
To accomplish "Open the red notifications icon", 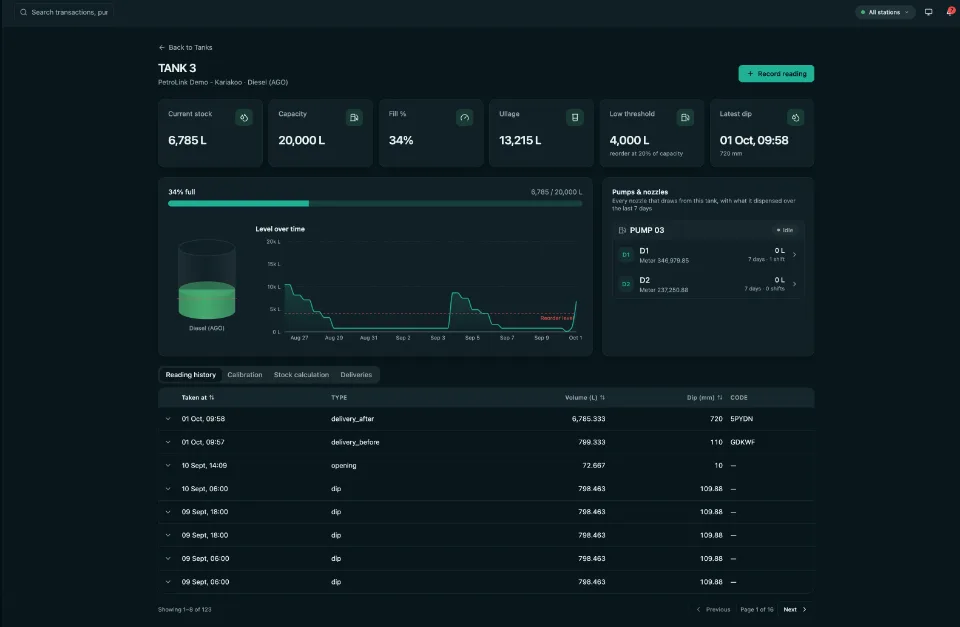I will point(950,12).
